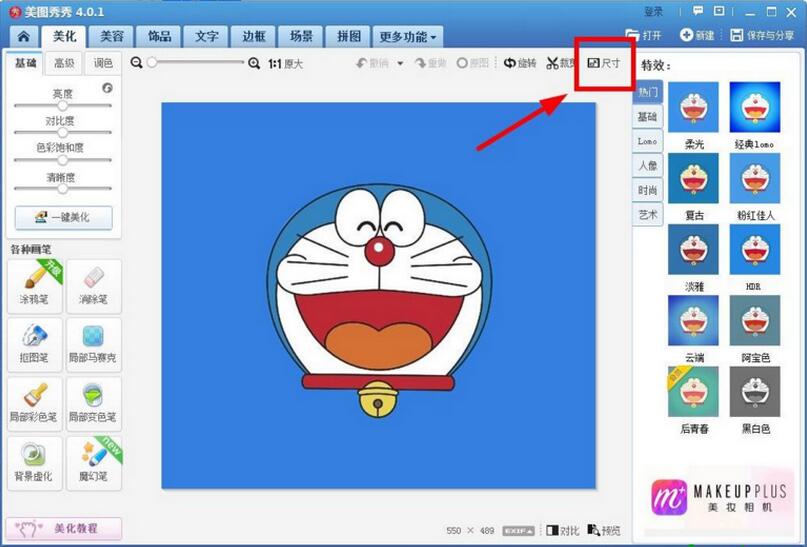Open the 尺寸 resize tool
The height and width of the screenshot is (547, 807).
(604, 63)
